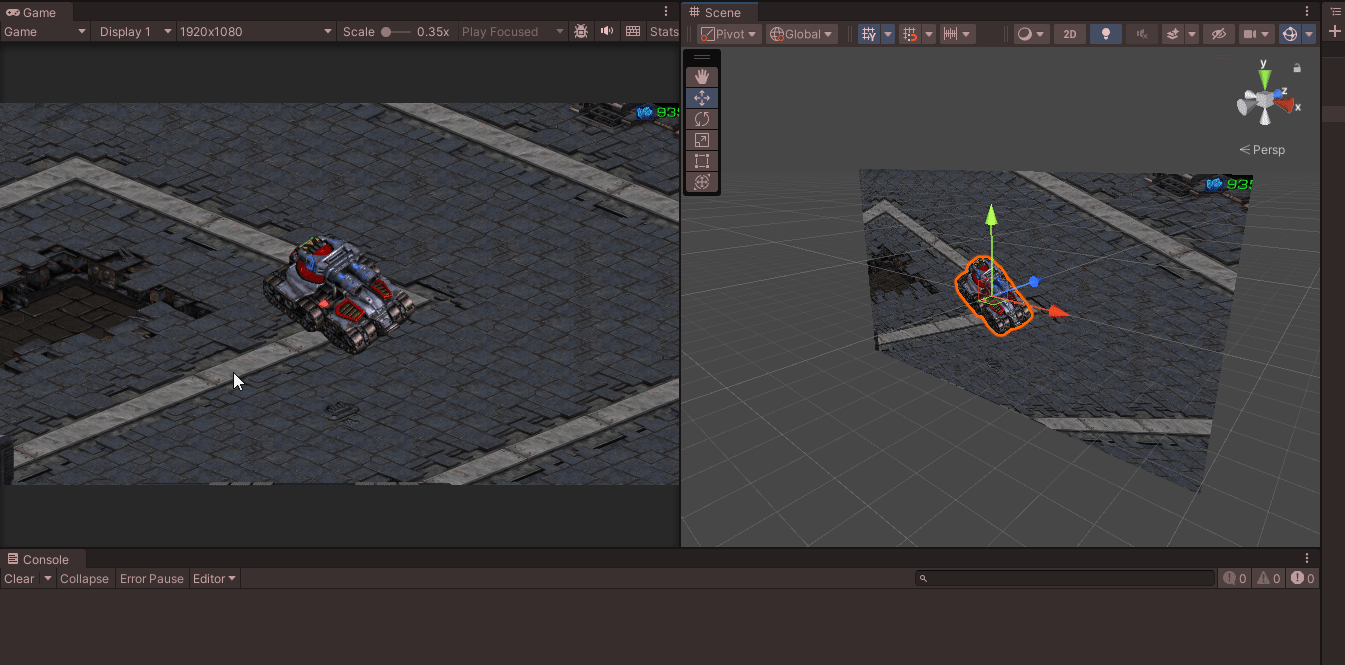Viewport: 1345px width, 665px height.
Task: Select the Transform tool
Action: (x=702, y=182)
